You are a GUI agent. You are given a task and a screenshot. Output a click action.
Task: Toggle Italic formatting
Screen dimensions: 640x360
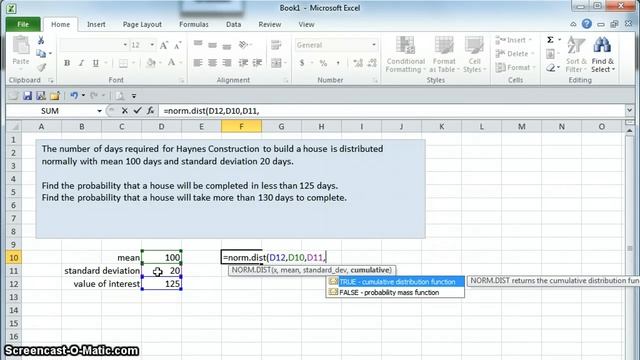pos(81,63)
